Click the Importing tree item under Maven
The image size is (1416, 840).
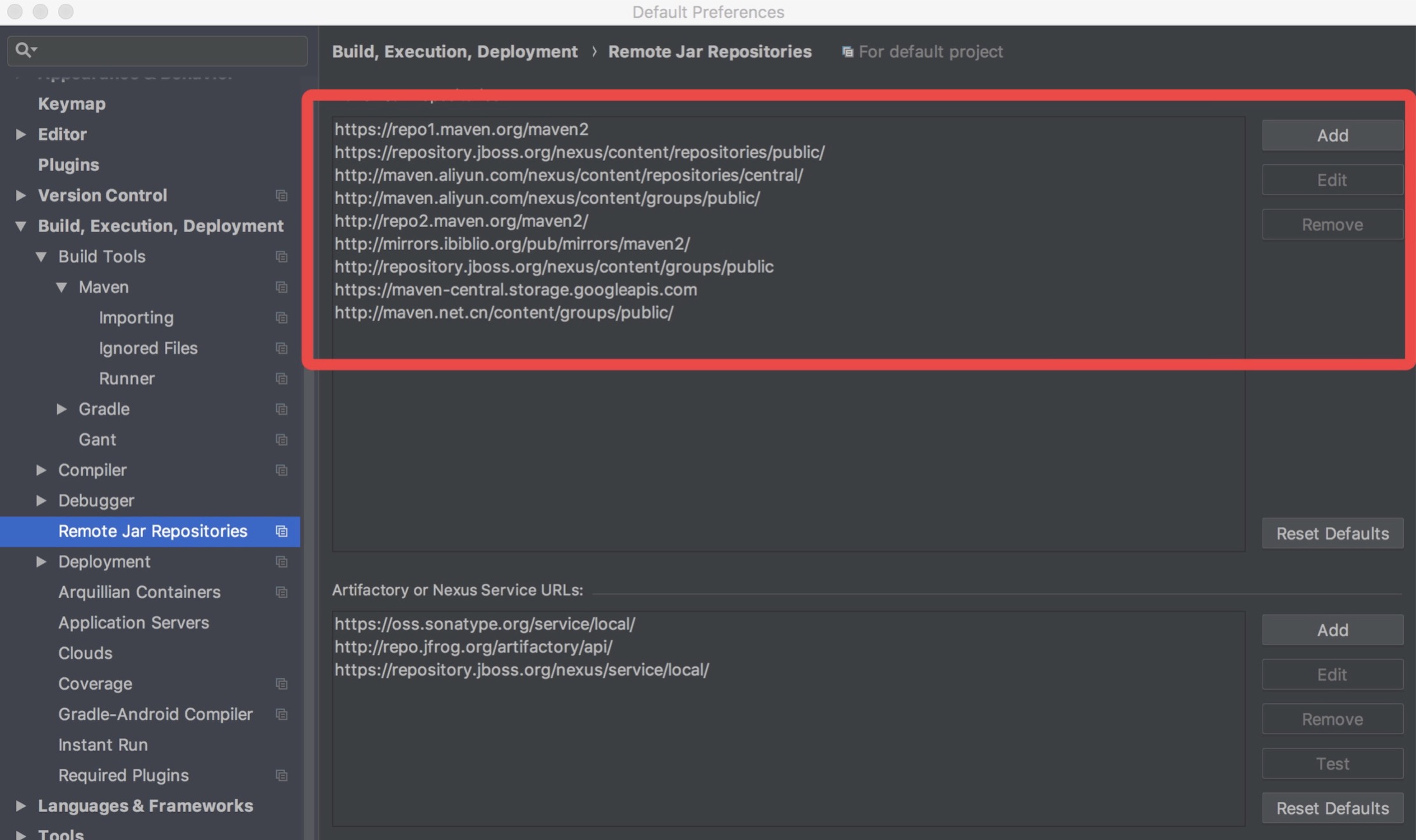(136, 318)
